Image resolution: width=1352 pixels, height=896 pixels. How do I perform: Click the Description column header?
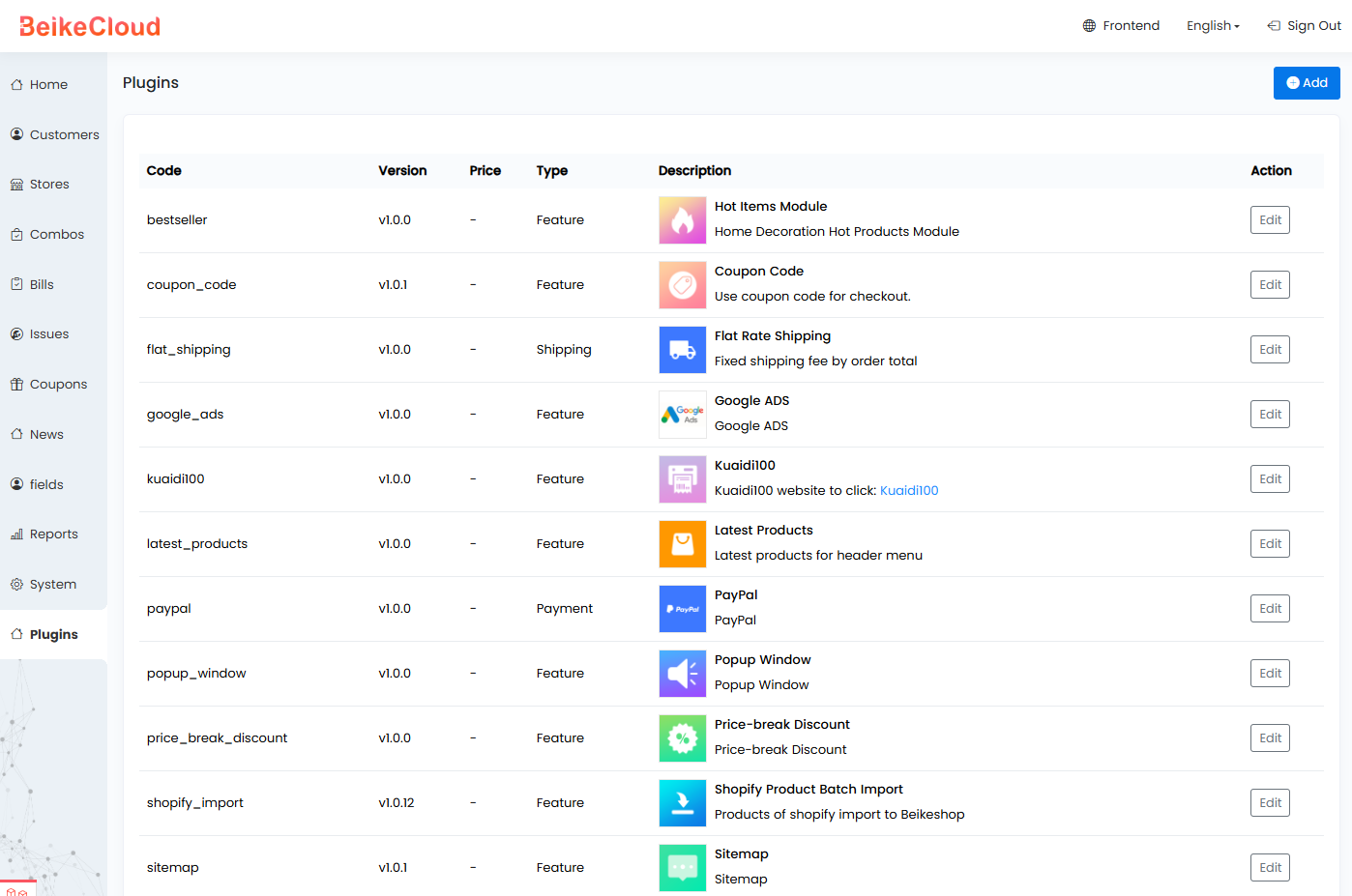click(694, 170)
